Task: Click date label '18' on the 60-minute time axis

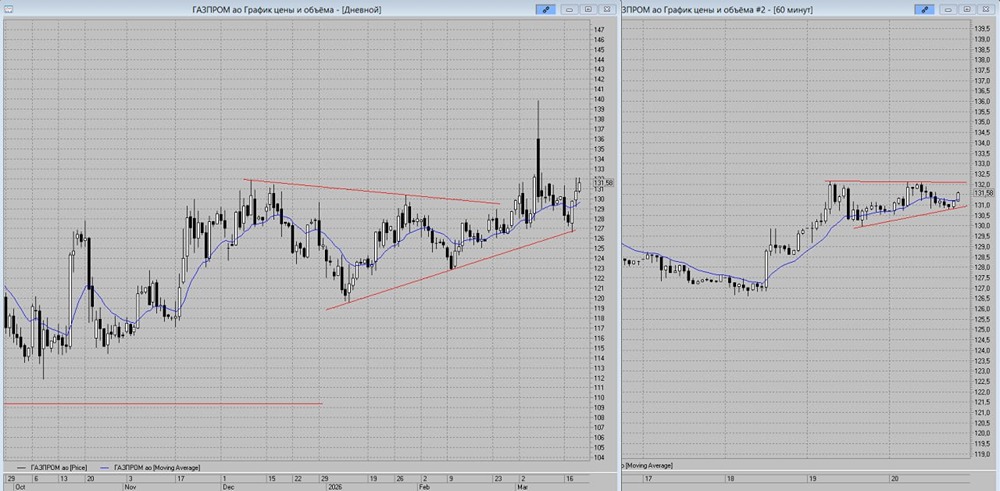Action: click(x=731, y=478)
